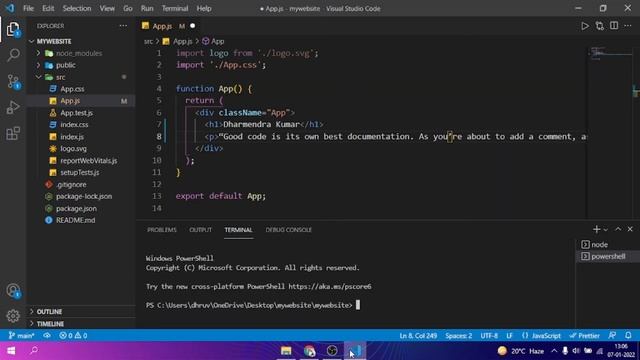This screenshot has width=640, height=360.
Task: Open the Help menu
Action: (204, 8)
